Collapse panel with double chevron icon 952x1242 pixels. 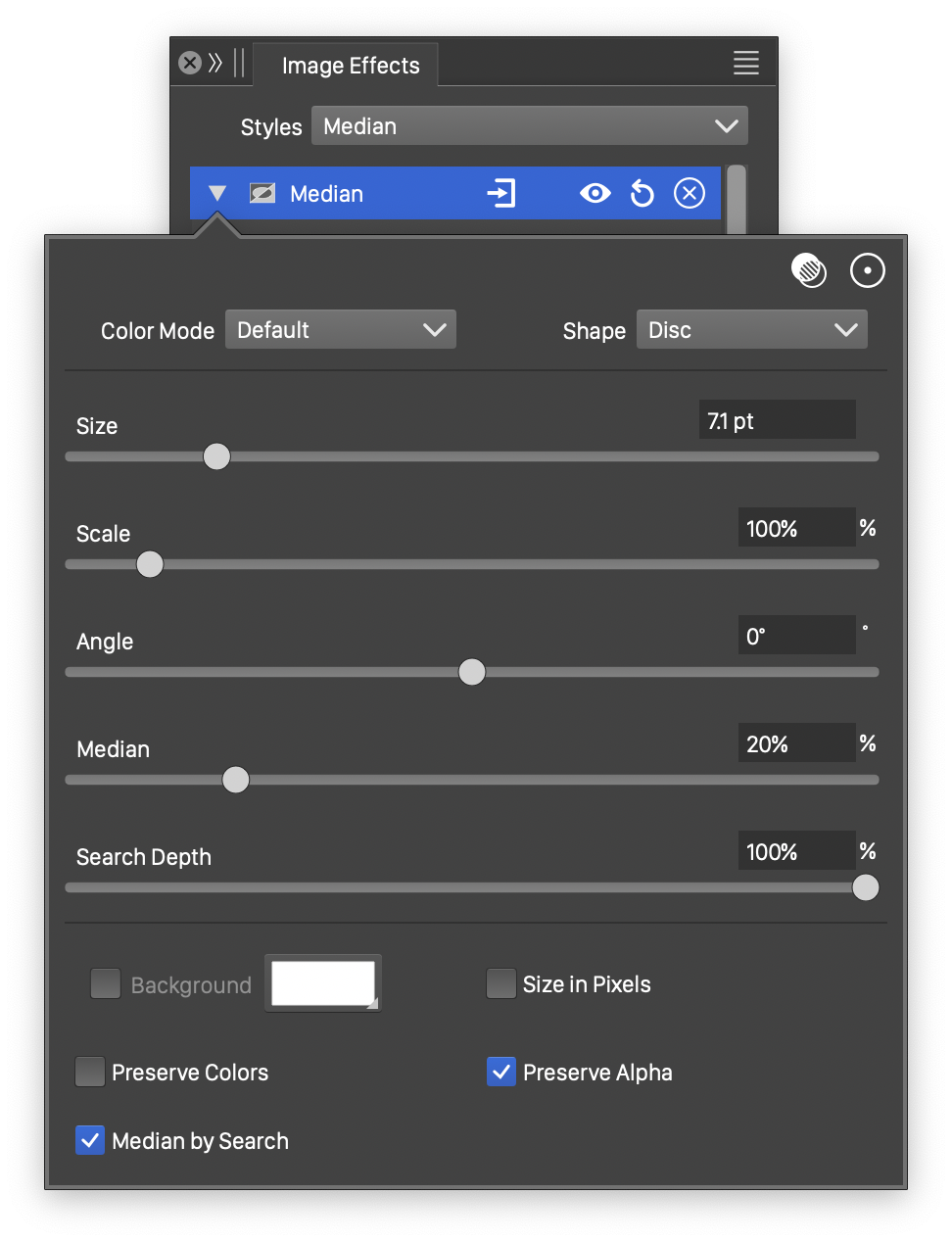(215, 64)
